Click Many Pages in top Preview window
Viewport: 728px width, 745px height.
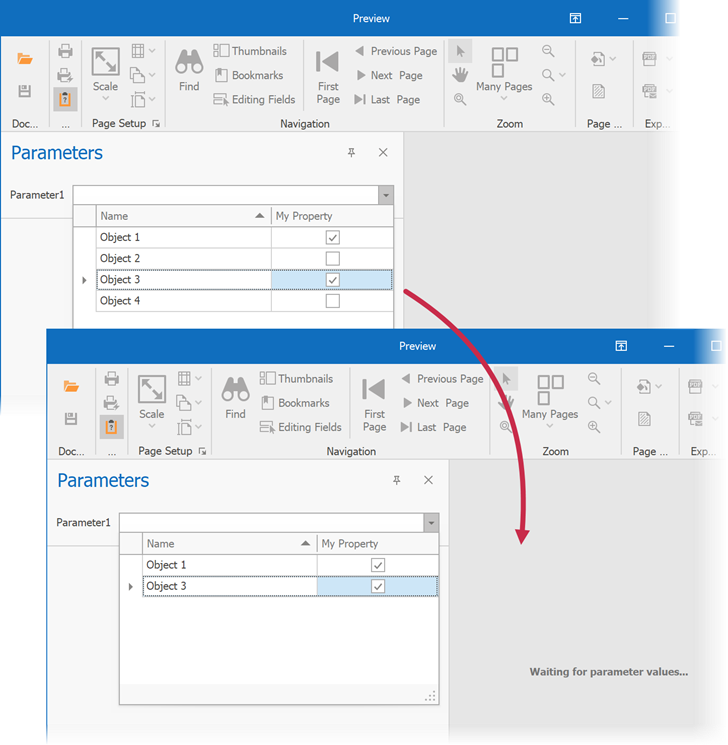[504, 74]
